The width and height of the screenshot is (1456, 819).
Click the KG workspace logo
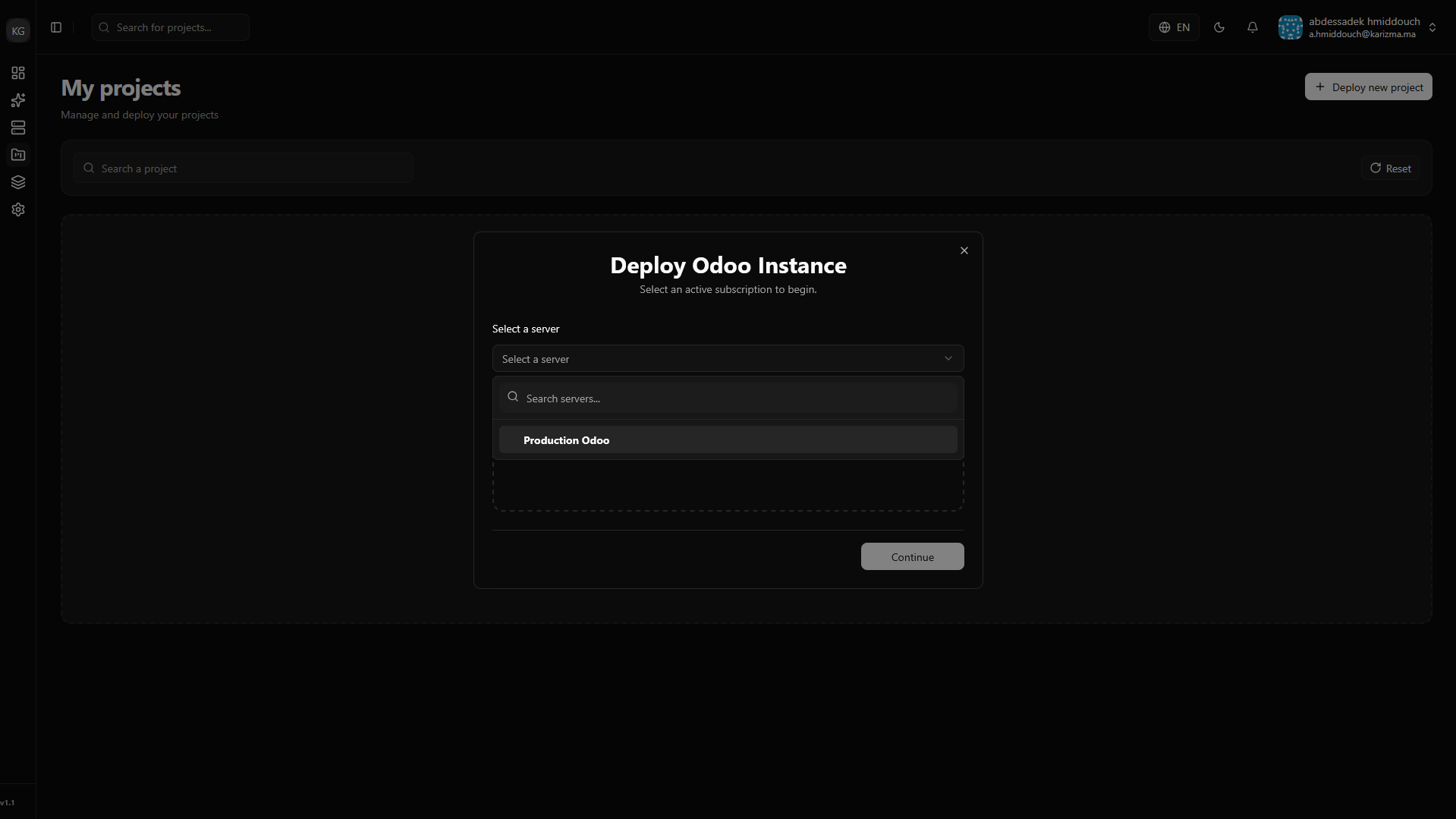(x=18, y=30)
